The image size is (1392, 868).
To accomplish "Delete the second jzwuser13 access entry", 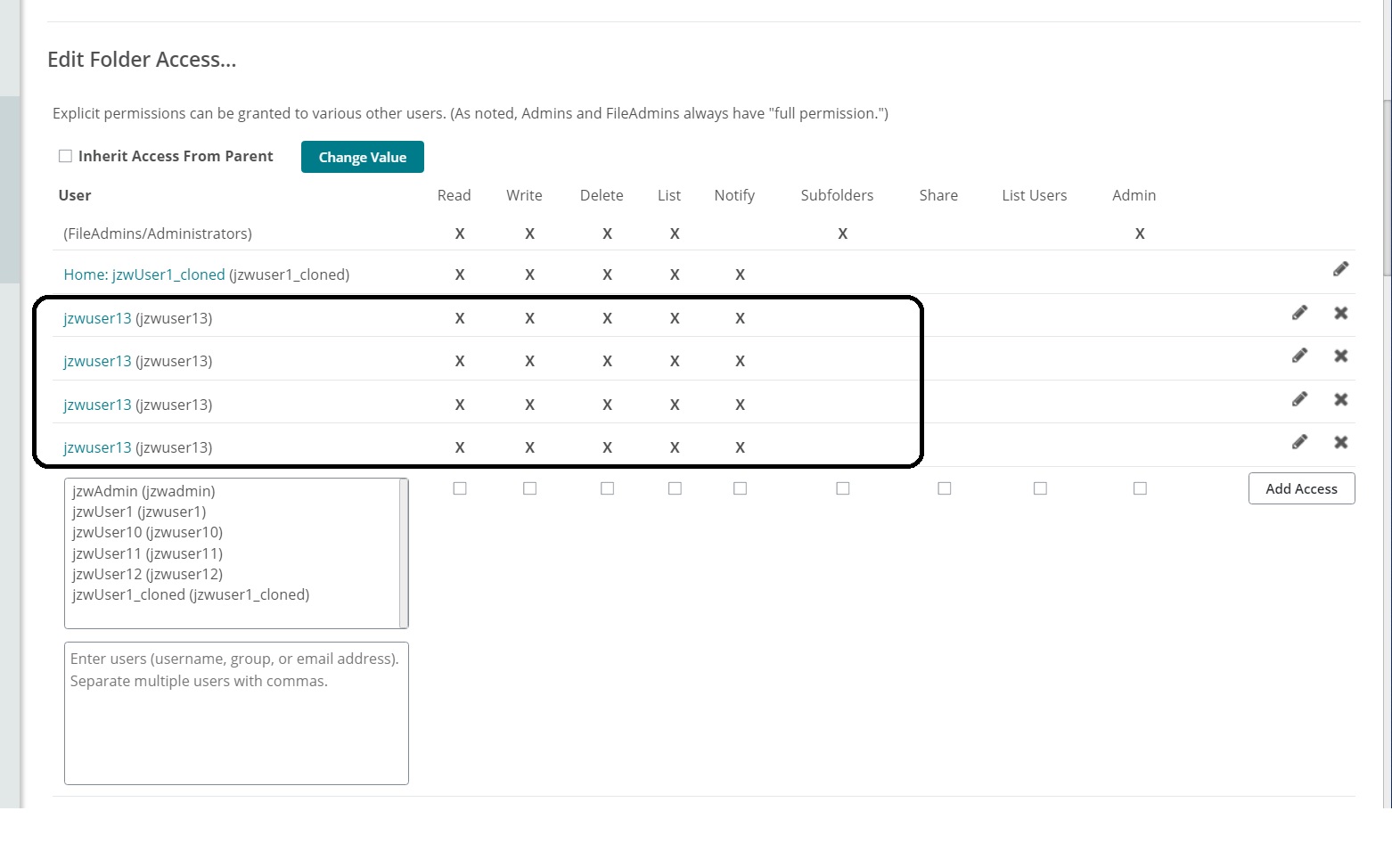I will tap(1340, 356).
